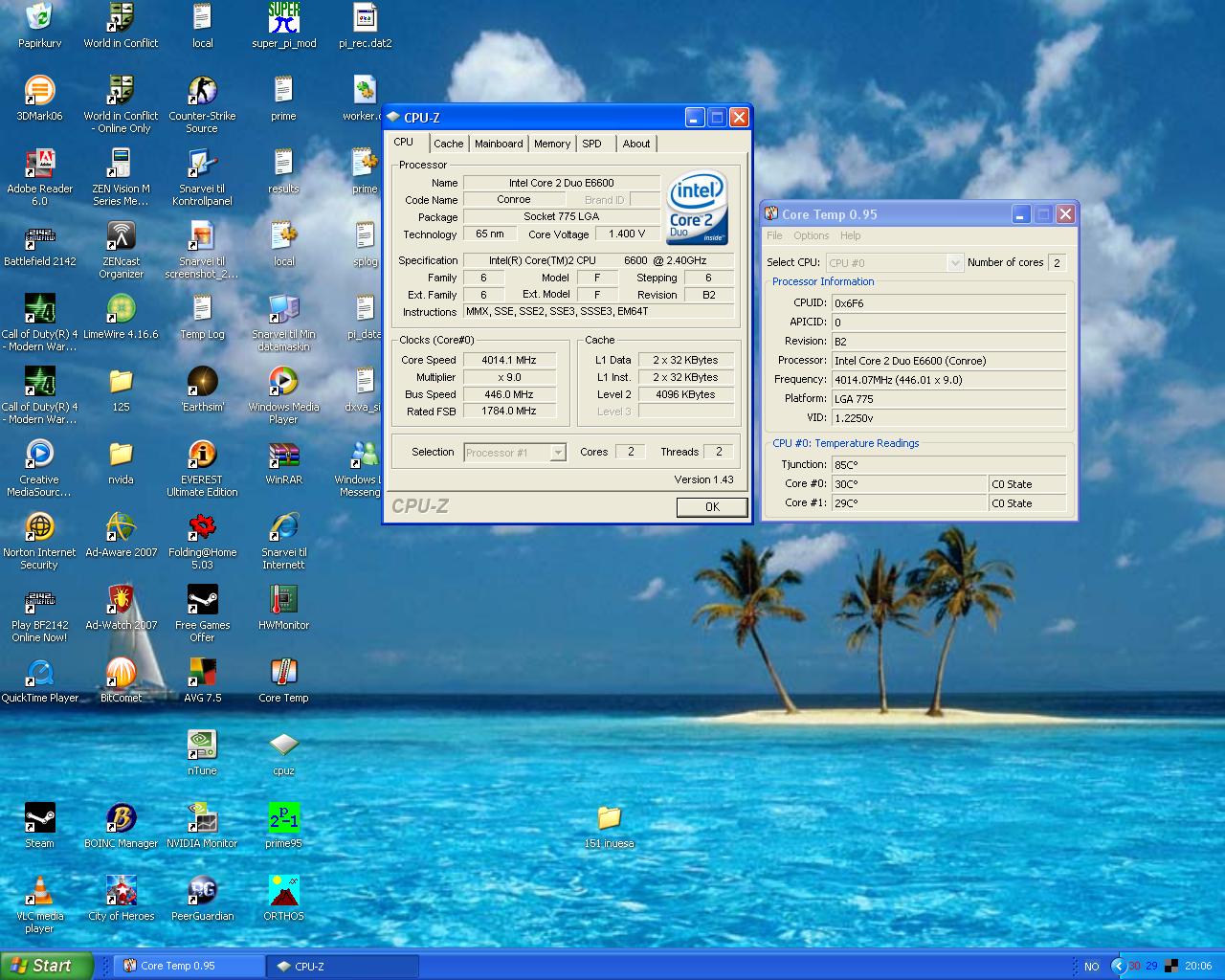Switch to CPU-Z taskbar button
The height and width of the screenshot is (980, 1225).
(x=343, y=966)
